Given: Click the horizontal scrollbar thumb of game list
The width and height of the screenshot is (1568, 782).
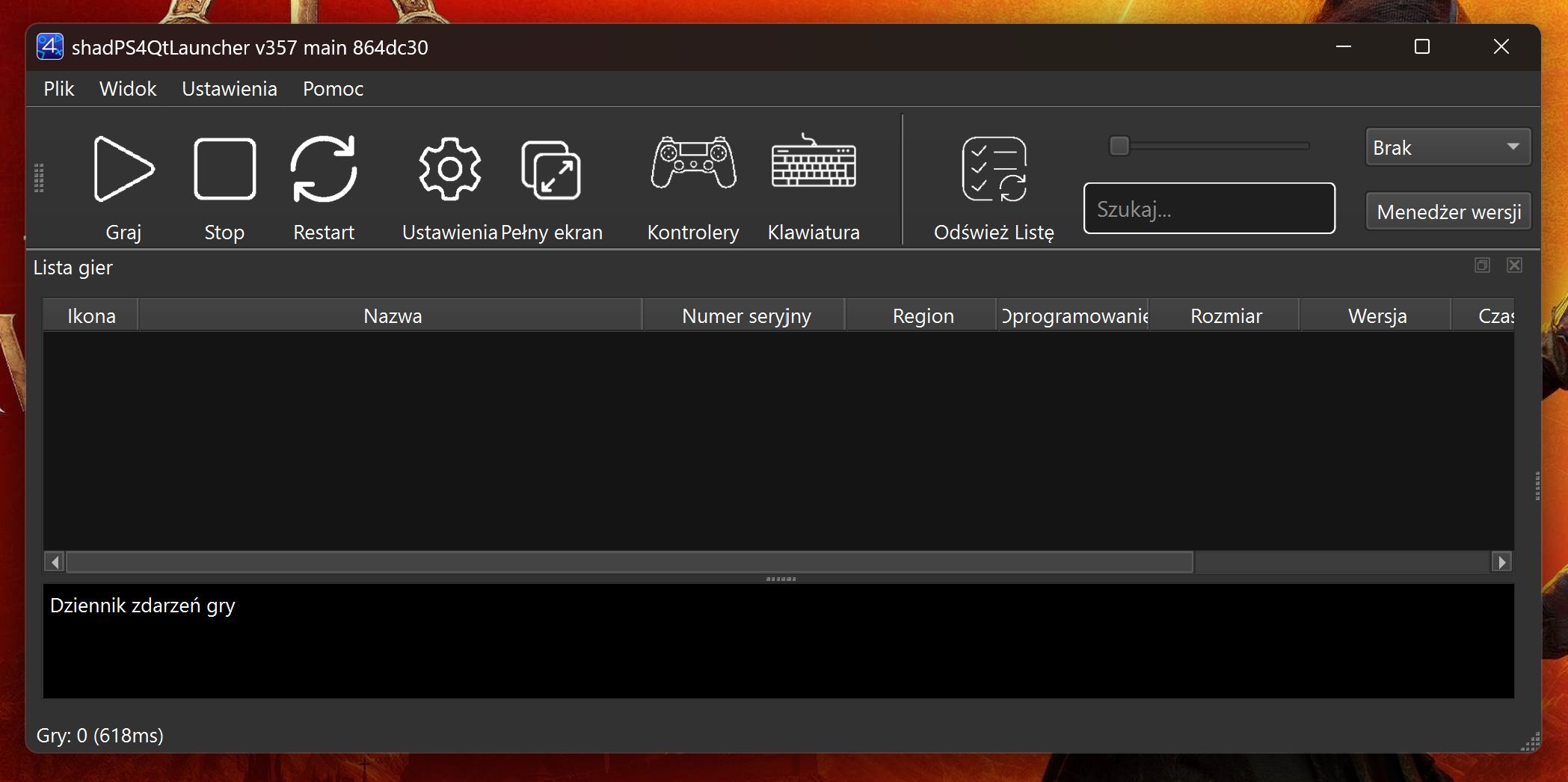Looking at the screenshot, I should tap(630, 561).
